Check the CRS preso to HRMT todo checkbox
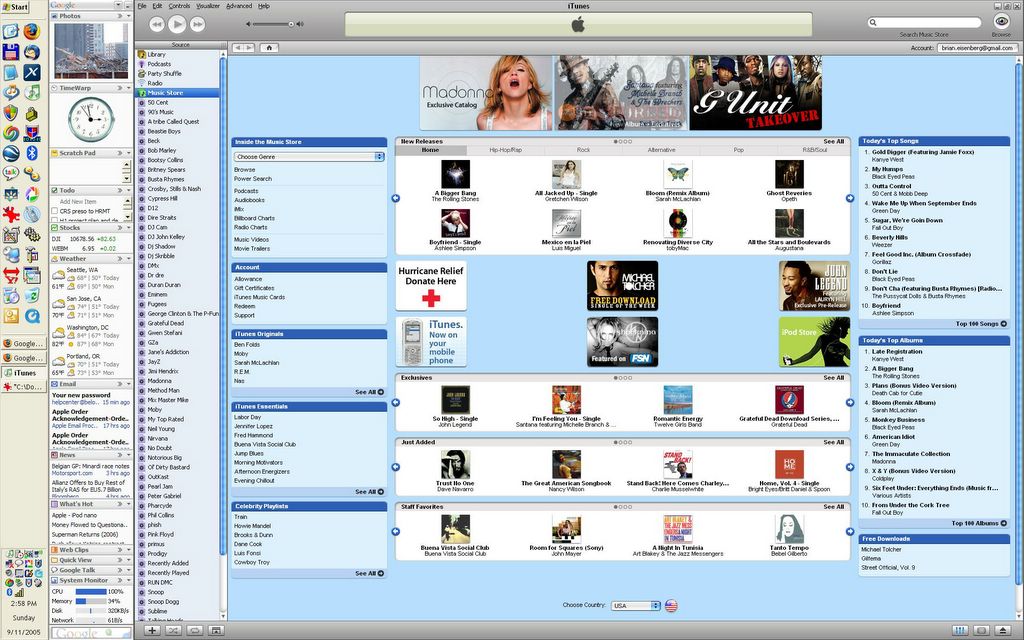The image size is (1024, 640). 55,211
